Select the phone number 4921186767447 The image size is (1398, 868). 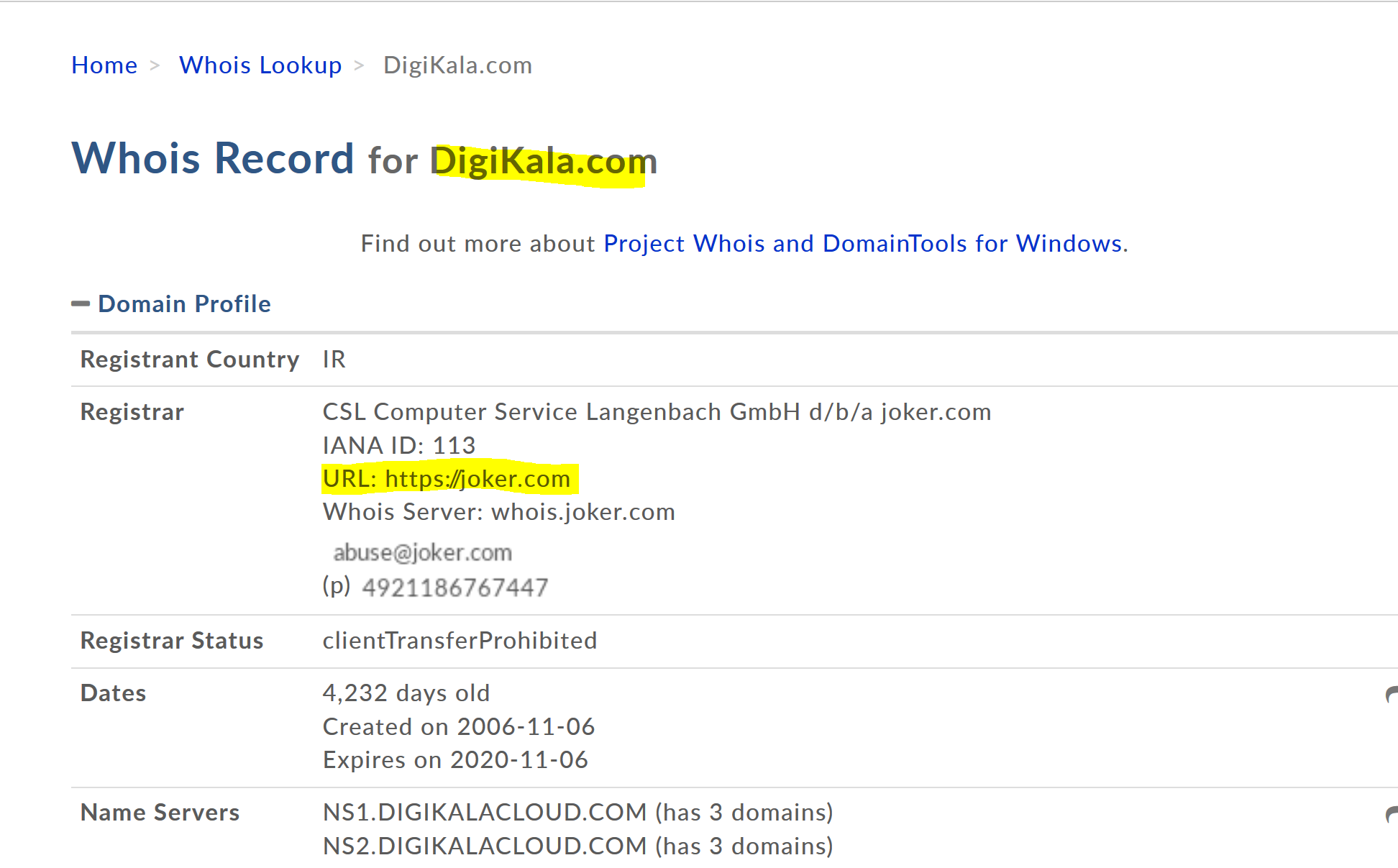(455, 588)
